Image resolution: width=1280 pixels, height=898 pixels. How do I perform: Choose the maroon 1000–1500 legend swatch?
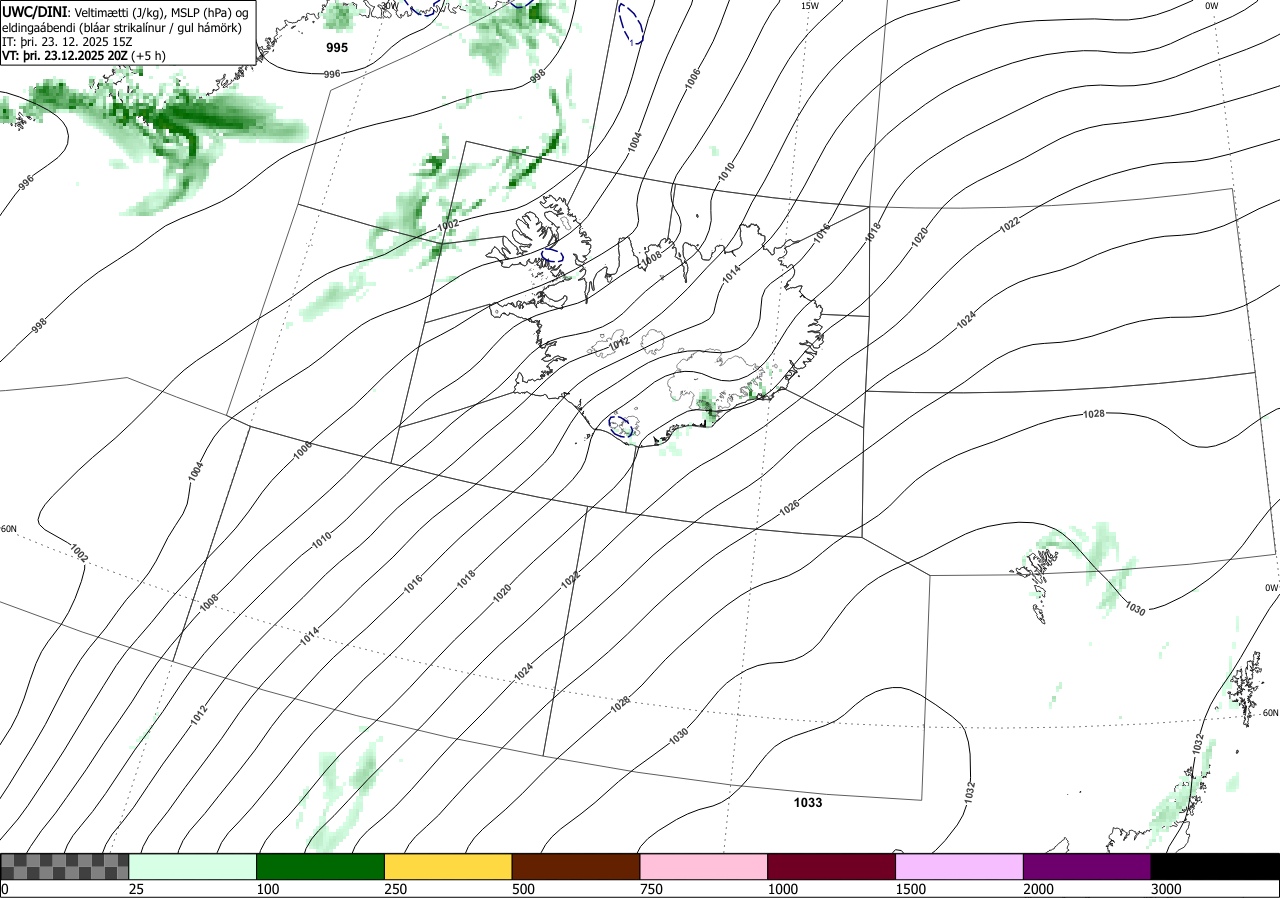pyautogui.click(x=832, y=866)
